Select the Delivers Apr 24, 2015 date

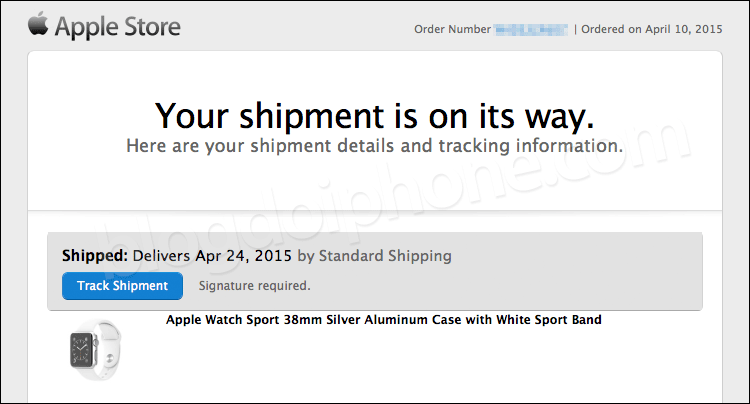click(212, 256)
